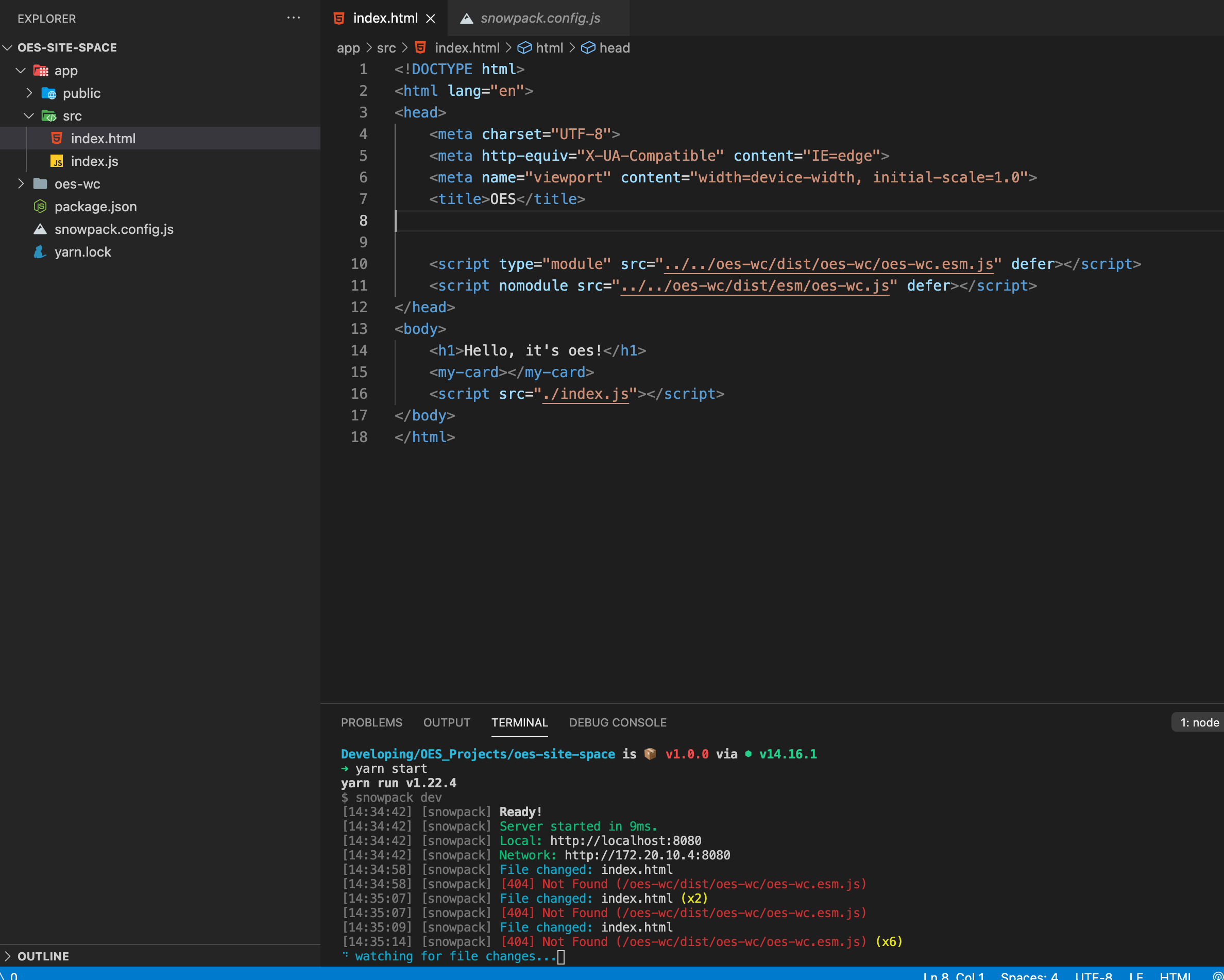Expand the public folder chevron
The height and width of the screenshot is (980, 1224).
[29, 93]
